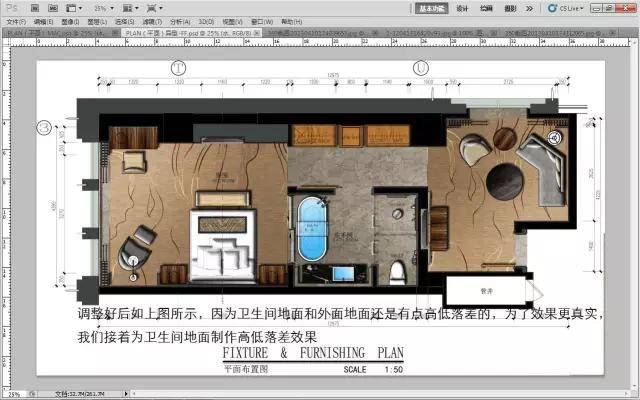Open Mini Bridge from the application bar
Image resolution: width=640 pixels, height=400 pixels.
52,7
